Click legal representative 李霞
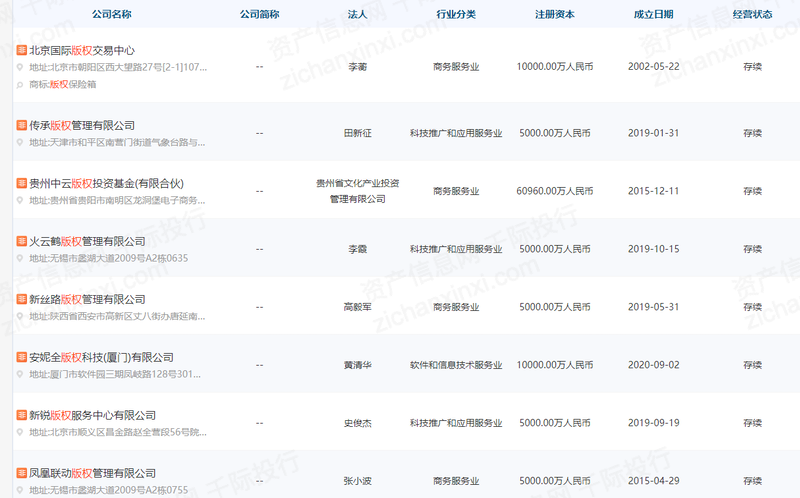The width and height of the screenshot is (800, 498). (x=358, y=249)
